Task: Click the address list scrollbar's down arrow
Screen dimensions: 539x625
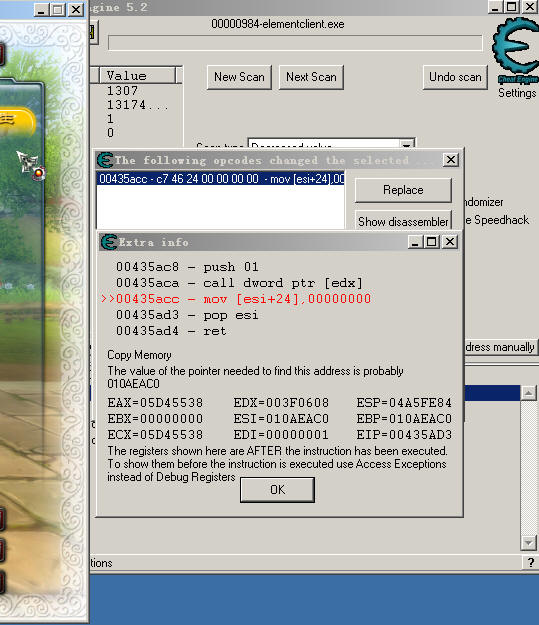Action: tap(528, 542)
